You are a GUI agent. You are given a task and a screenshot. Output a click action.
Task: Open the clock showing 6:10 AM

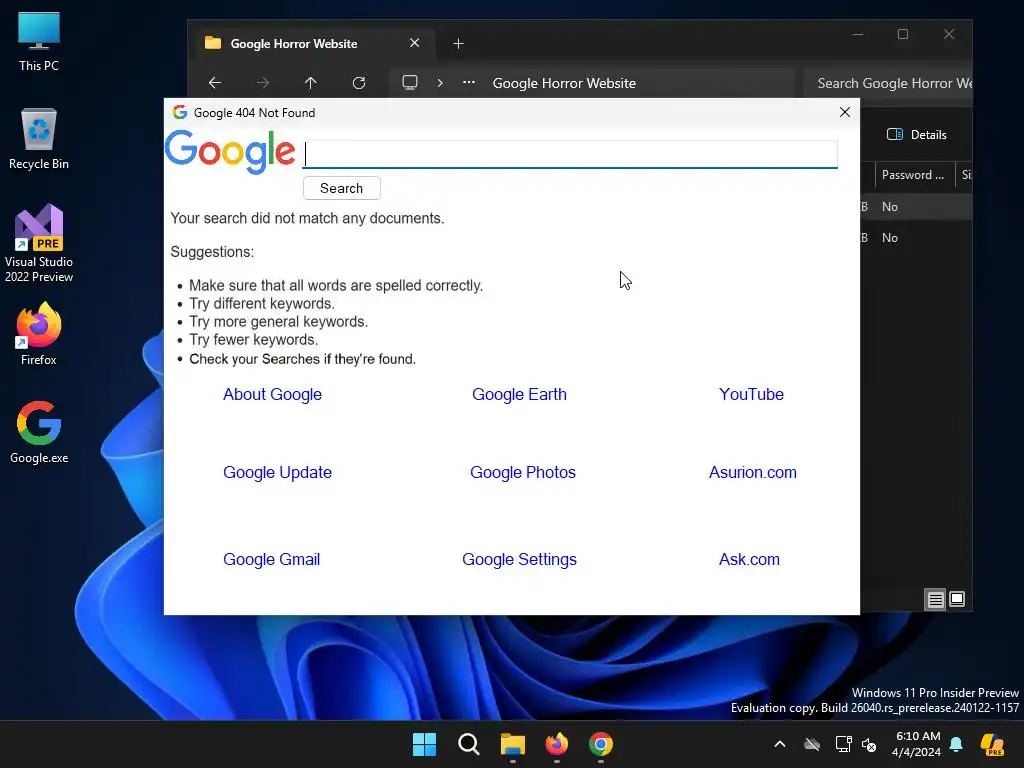click(x=917, y=744)
